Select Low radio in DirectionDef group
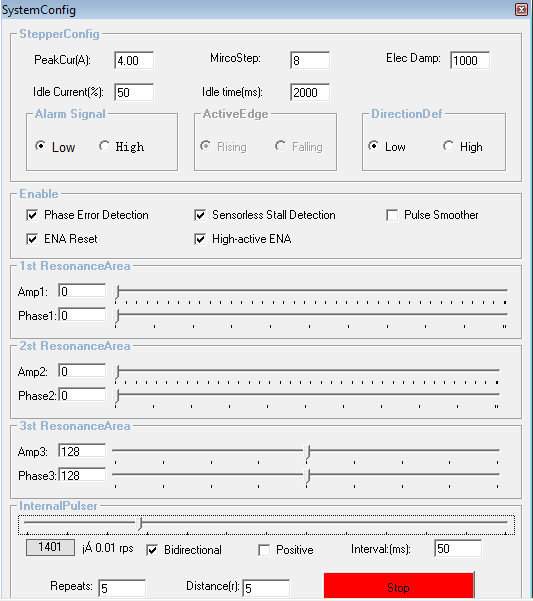The height and width of the screenshot is (601, 533). click(374, 146)
